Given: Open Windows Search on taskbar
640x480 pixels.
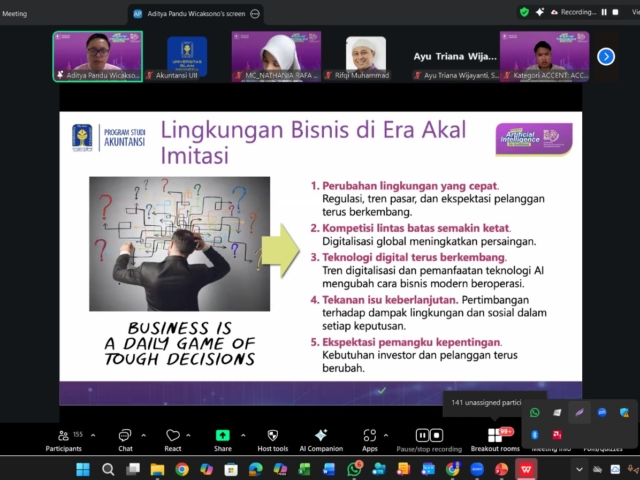Looking at the screenshot, I should (x=108, y=469).
